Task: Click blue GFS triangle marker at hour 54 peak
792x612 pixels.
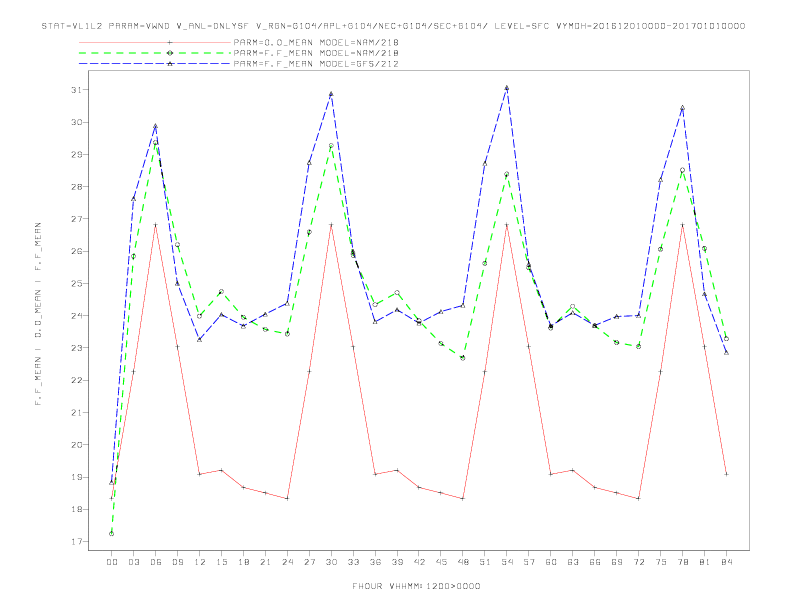Action: 507,88
